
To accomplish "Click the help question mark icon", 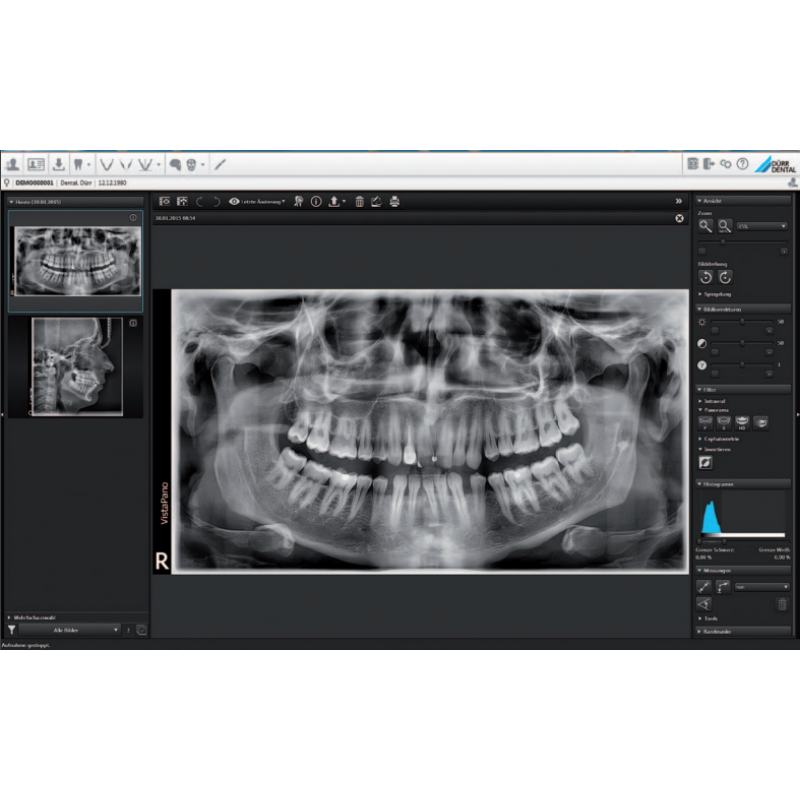I will (x=741, y=163).
